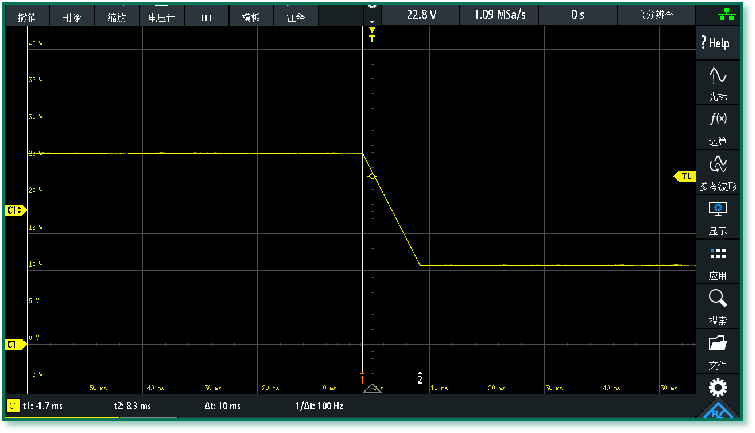This screenshot has height=433, width=755.
Task: Open the search magnifier tool
Action: 717,303
